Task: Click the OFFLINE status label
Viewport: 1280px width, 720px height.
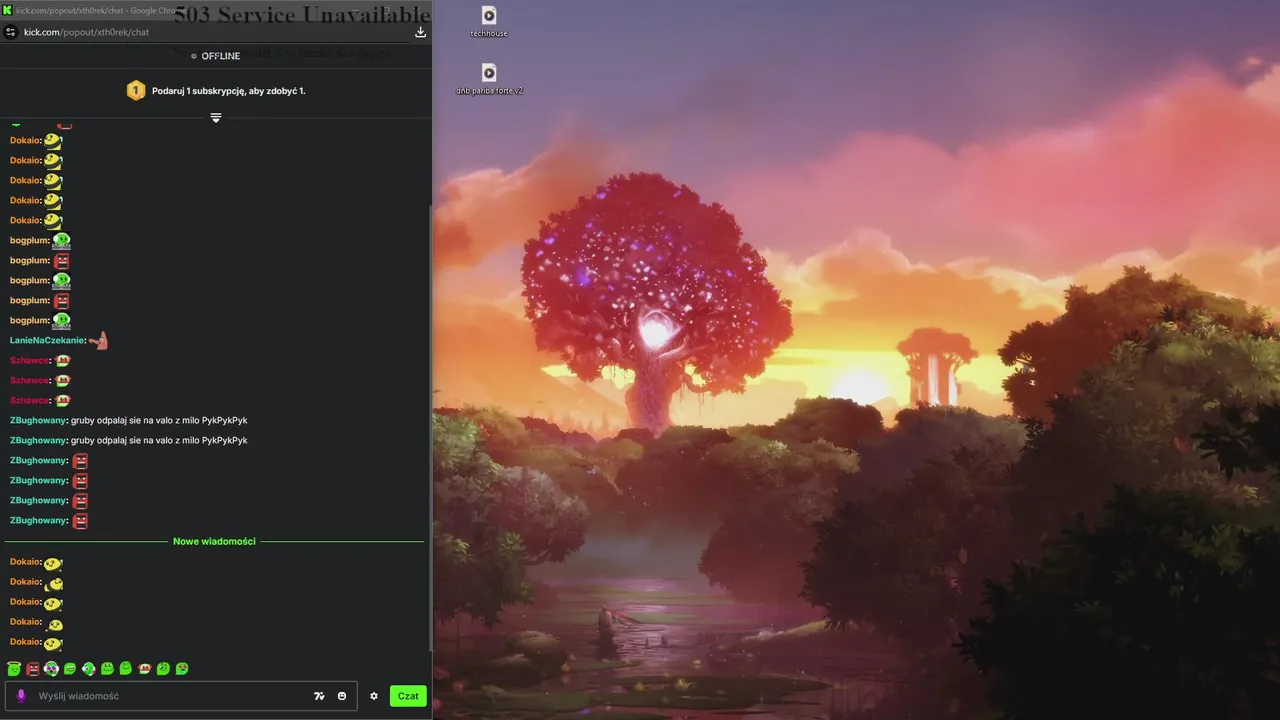Action: tap(221, 56)
